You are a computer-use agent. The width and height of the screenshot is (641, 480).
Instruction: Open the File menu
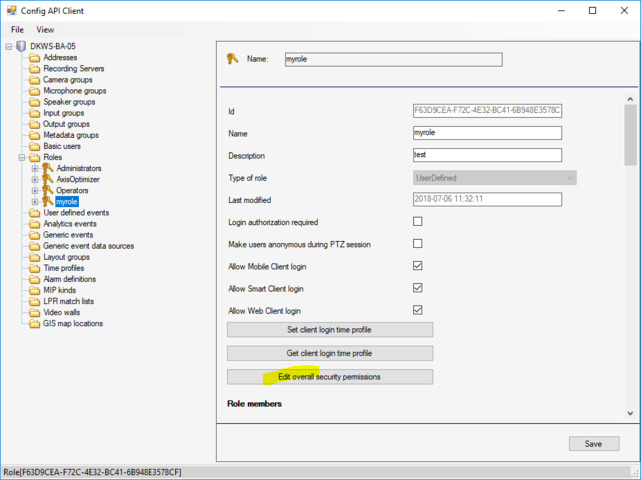tap(18, 30)
